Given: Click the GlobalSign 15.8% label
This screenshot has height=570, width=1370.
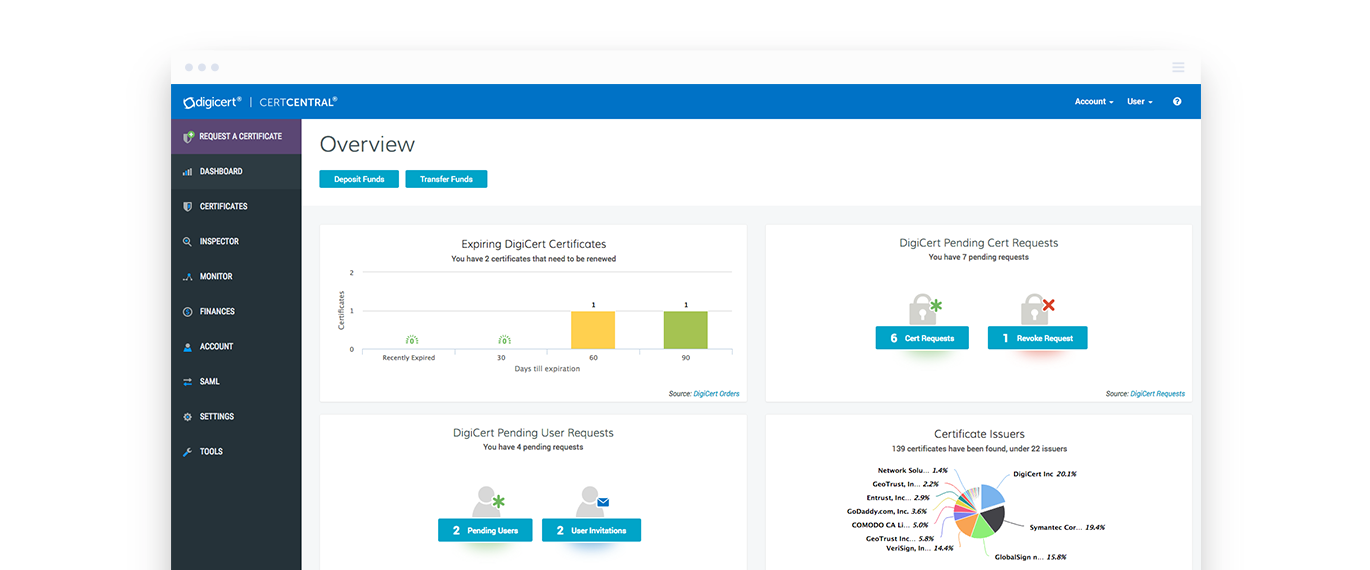Looking at the screenshot, I should (1031, 557).
